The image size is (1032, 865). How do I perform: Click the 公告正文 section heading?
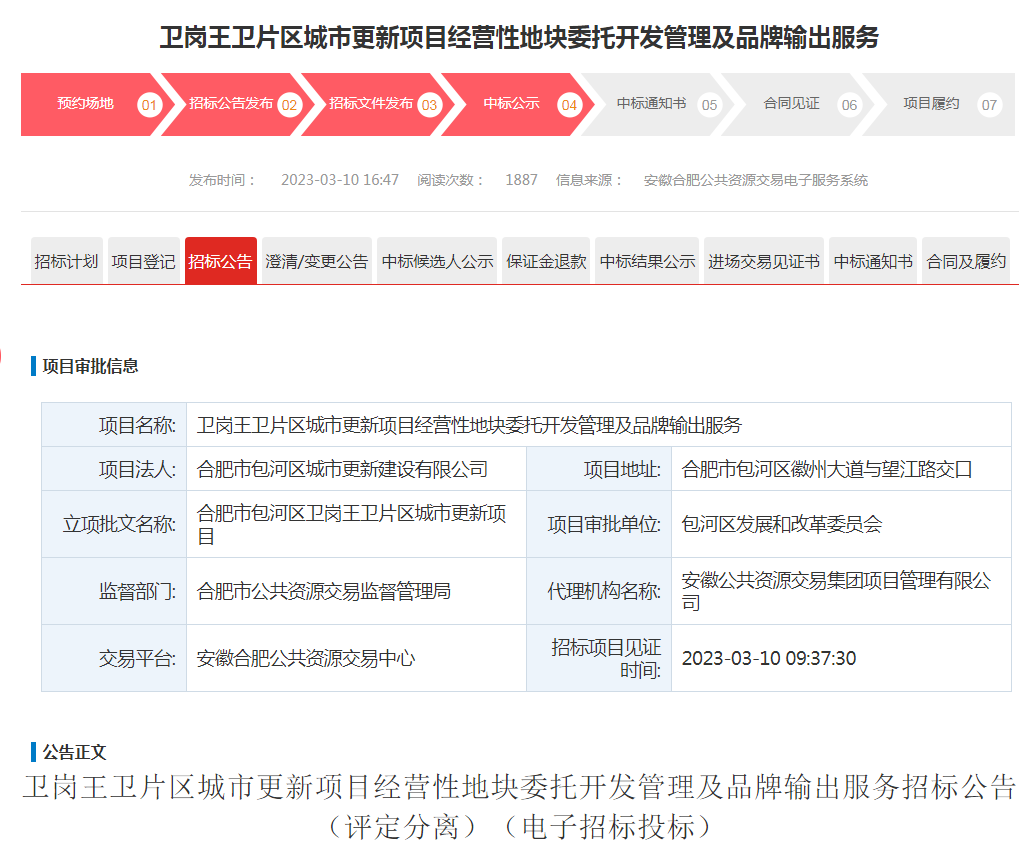click(x=74, y=752)
